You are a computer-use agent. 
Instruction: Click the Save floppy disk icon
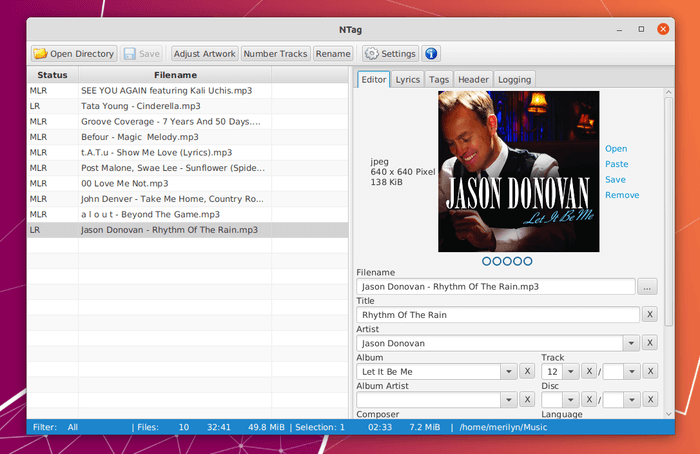coord(129,54)
